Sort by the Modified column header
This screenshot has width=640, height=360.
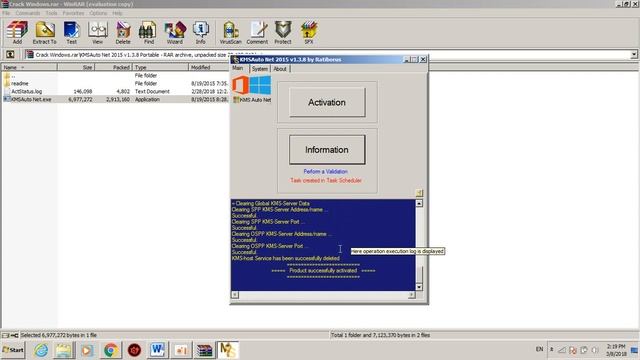pos(209,67)
